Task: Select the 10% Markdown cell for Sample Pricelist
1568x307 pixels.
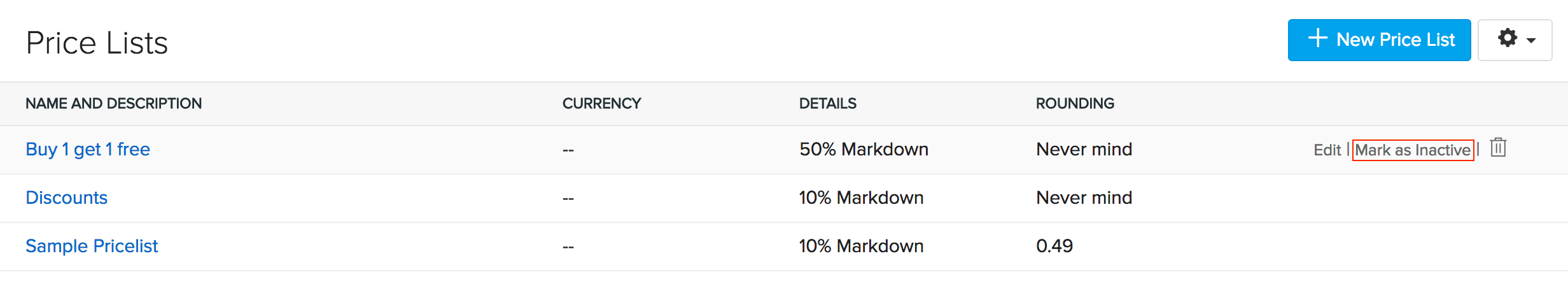Action: click(861, 246)
